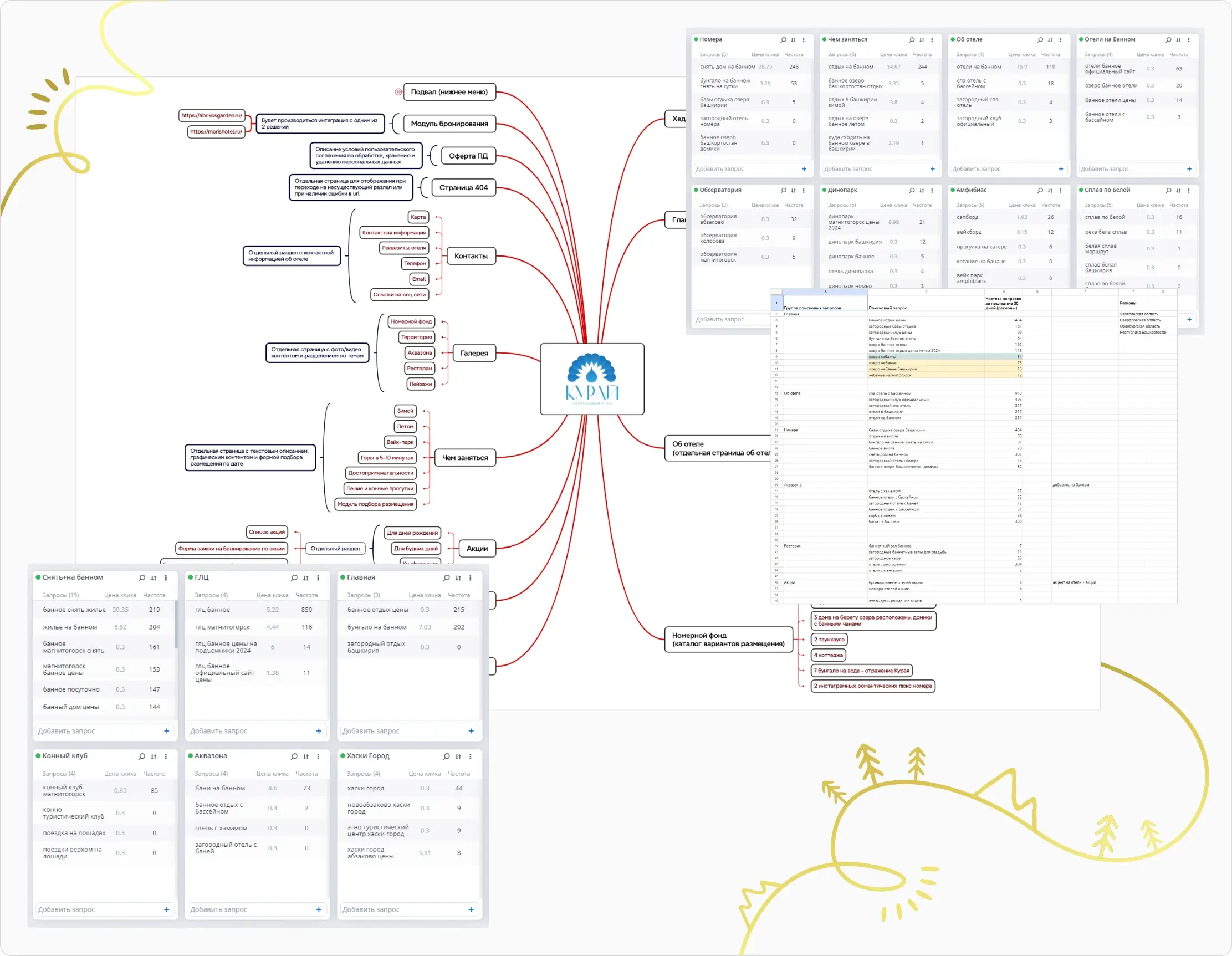Image resolution: width=1232 pixels, height=956 pixels.
Task: Click the scrollbar in the Снять+на банном card
Action: point(176,625)
